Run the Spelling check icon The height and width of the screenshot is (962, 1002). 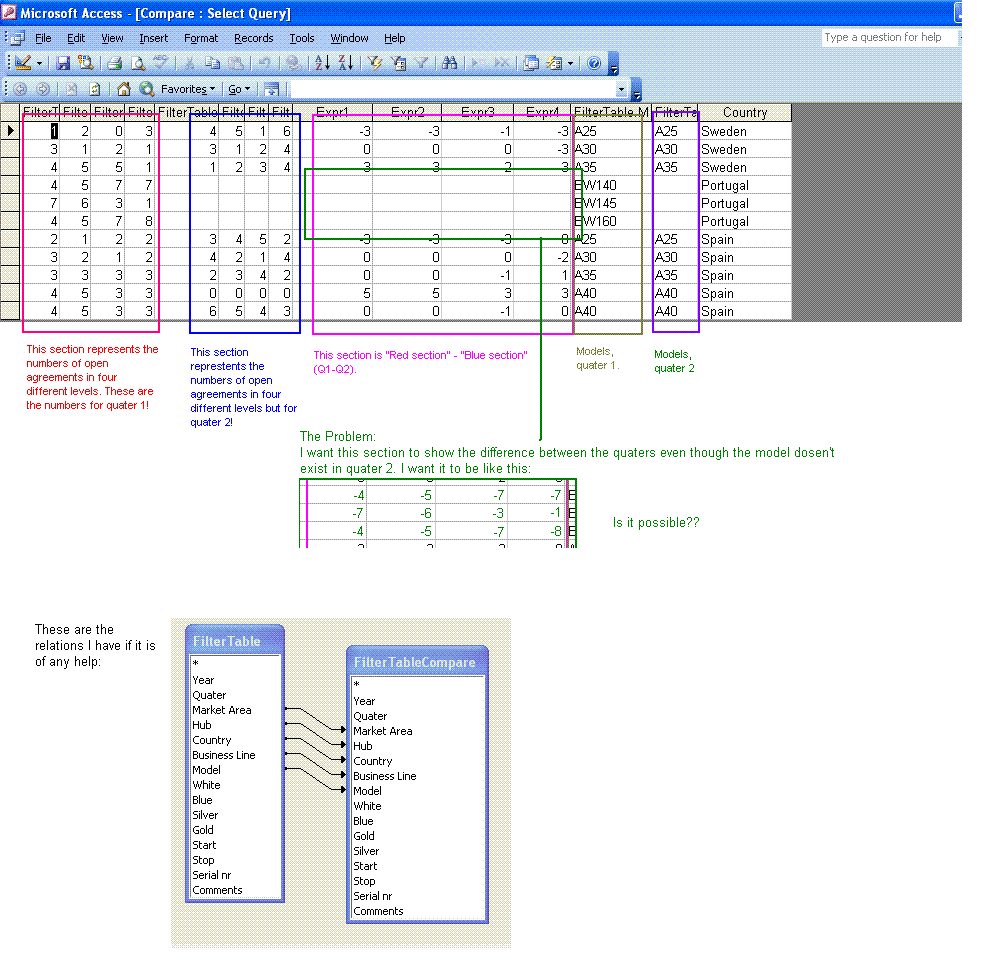[x=160, y=63]
